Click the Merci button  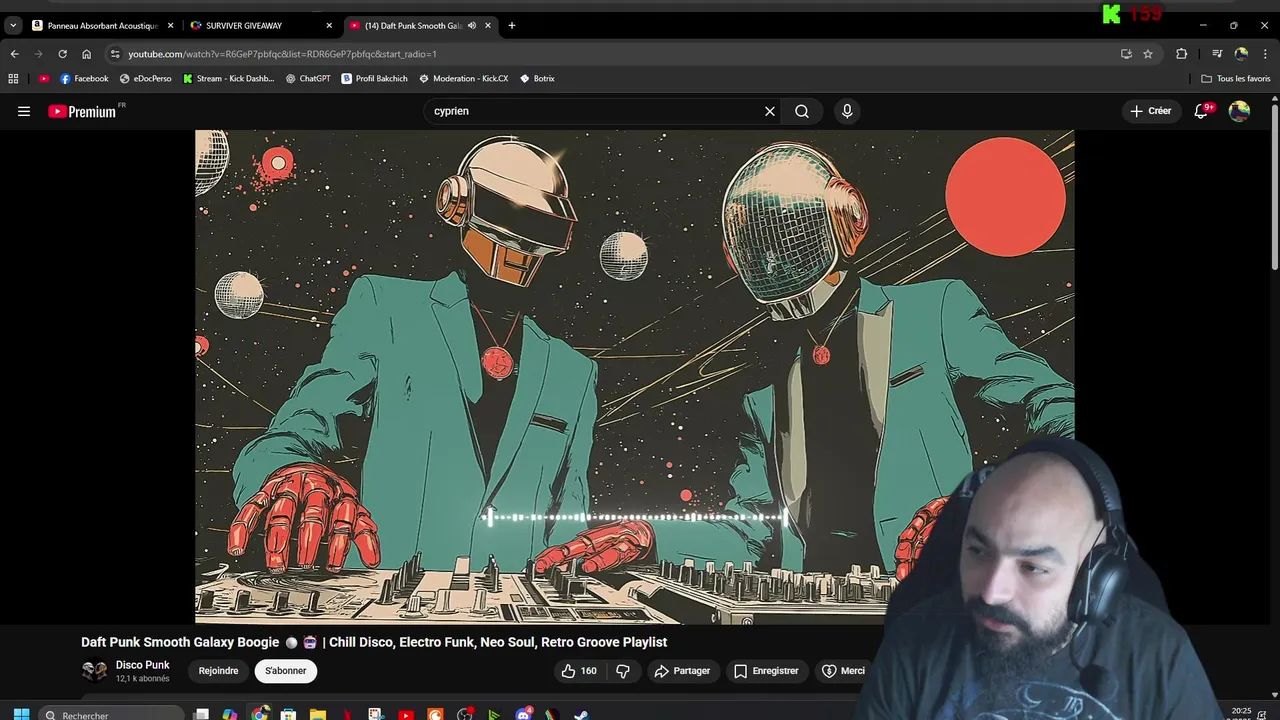tap(843, 671)
